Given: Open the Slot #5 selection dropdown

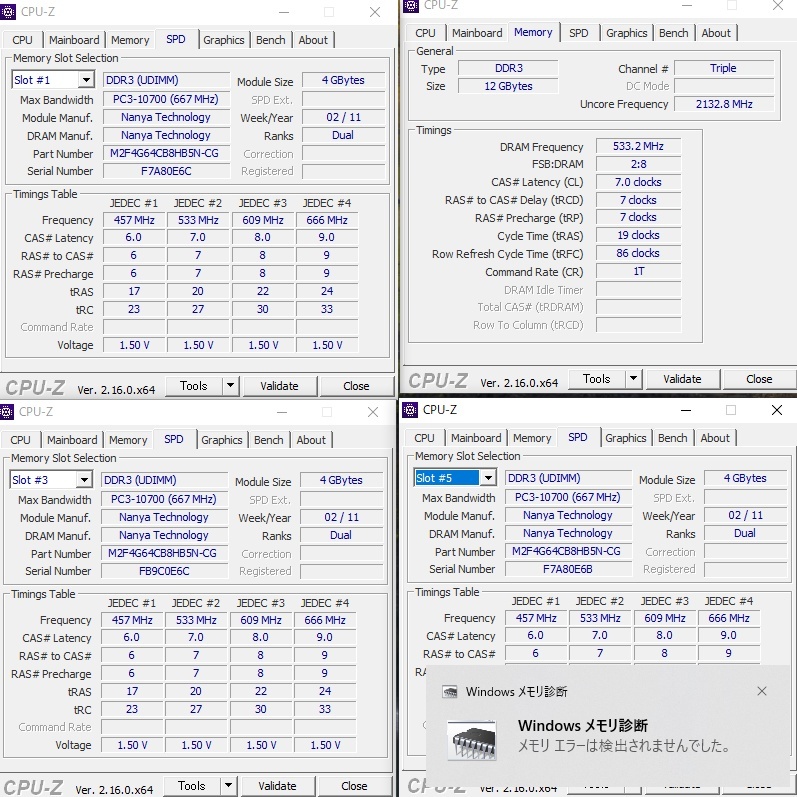Looking at the screenshot, I should pyautogui.click(x=488, y=478).
